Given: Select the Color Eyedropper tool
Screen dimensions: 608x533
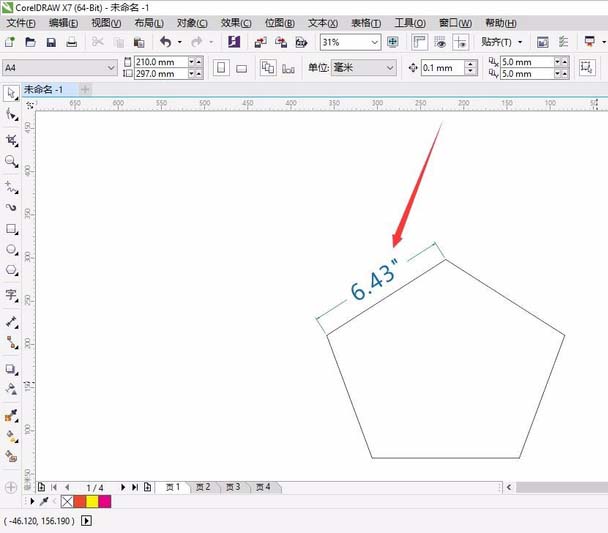Looking at the screenshot, I should click(x=11, y=416).
